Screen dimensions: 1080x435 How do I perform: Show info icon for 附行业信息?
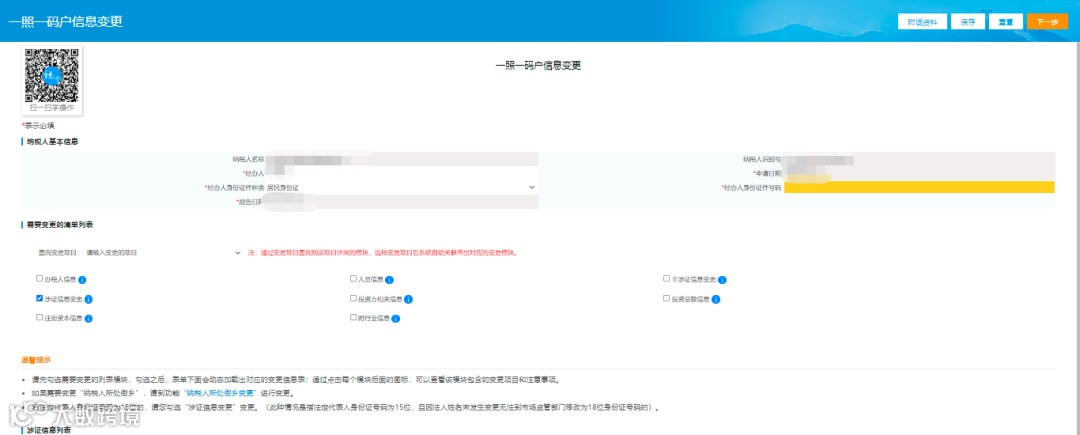(x=396, y=319)
